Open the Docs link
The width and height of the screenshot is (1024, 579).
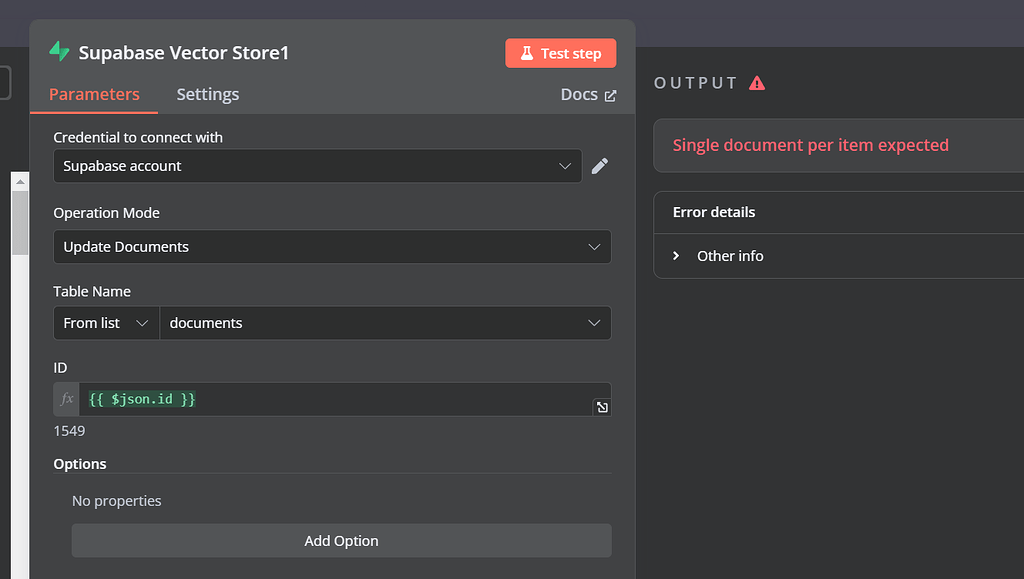click(x=578, y=94)
